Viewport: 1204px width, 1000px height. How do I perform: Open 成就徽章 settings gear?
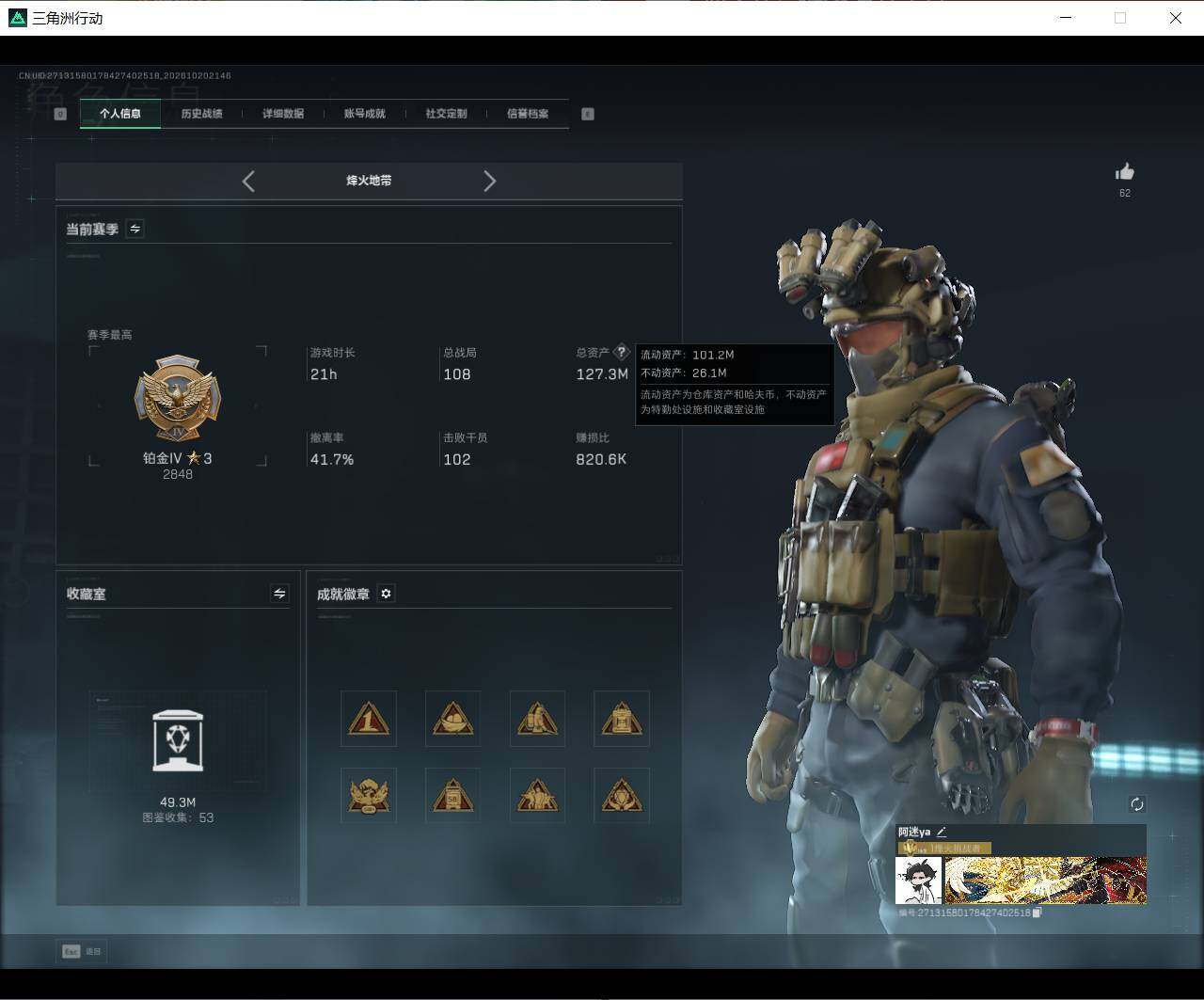coord(386,594)
